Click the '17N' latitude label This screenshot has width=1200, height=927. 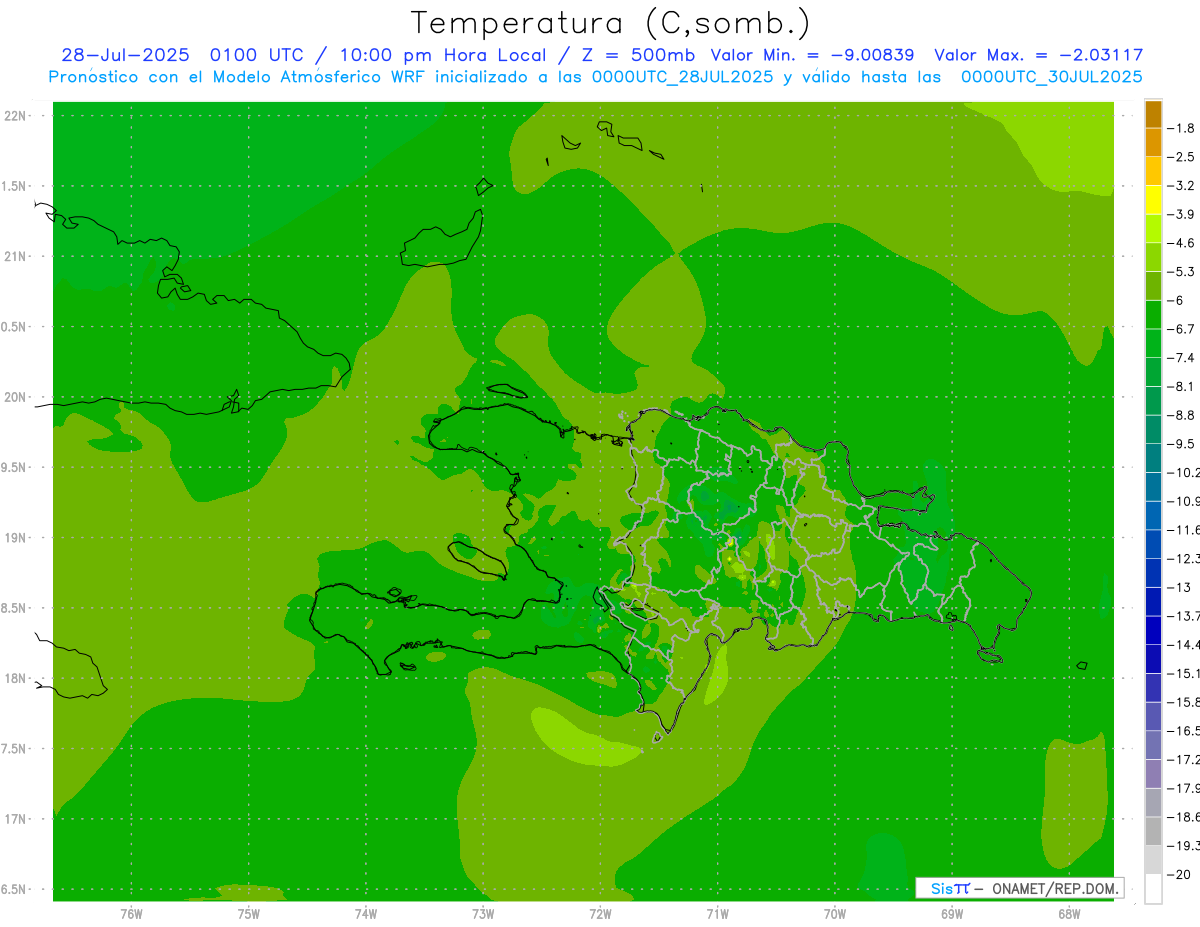tap(15, 819)
